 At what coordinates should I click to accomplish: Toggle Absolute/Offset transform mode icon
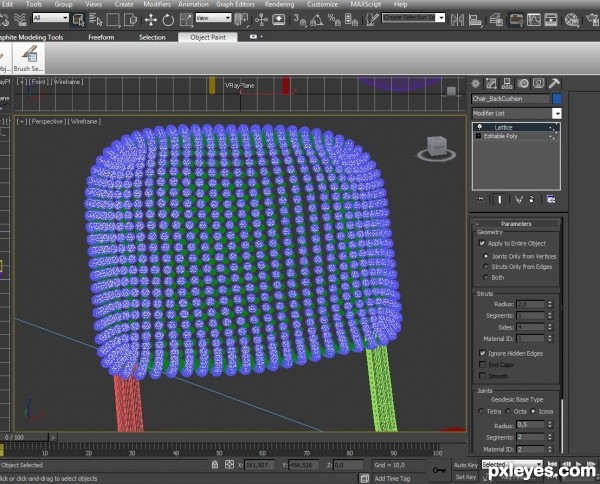pos(229,464)
